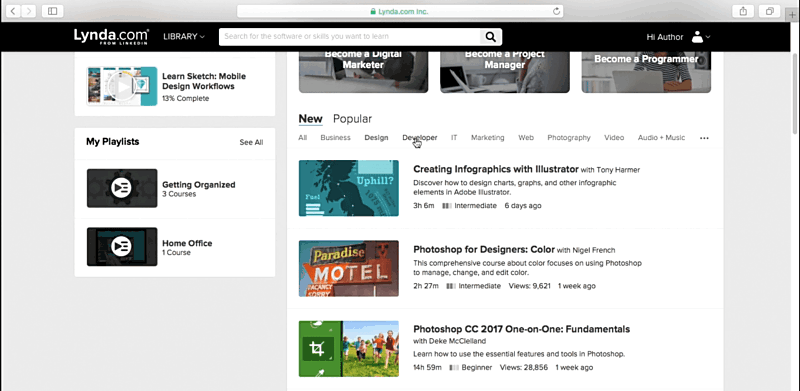The height and width of the screenshot is (391, 800).
Task: Click author name Tony Harmer
Action: coord(617,170)
